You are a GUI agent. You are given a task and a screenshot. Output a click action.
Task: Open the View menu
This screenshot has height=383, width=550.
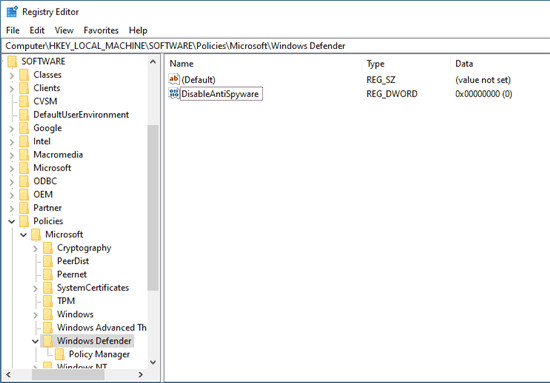coord(64,31)
